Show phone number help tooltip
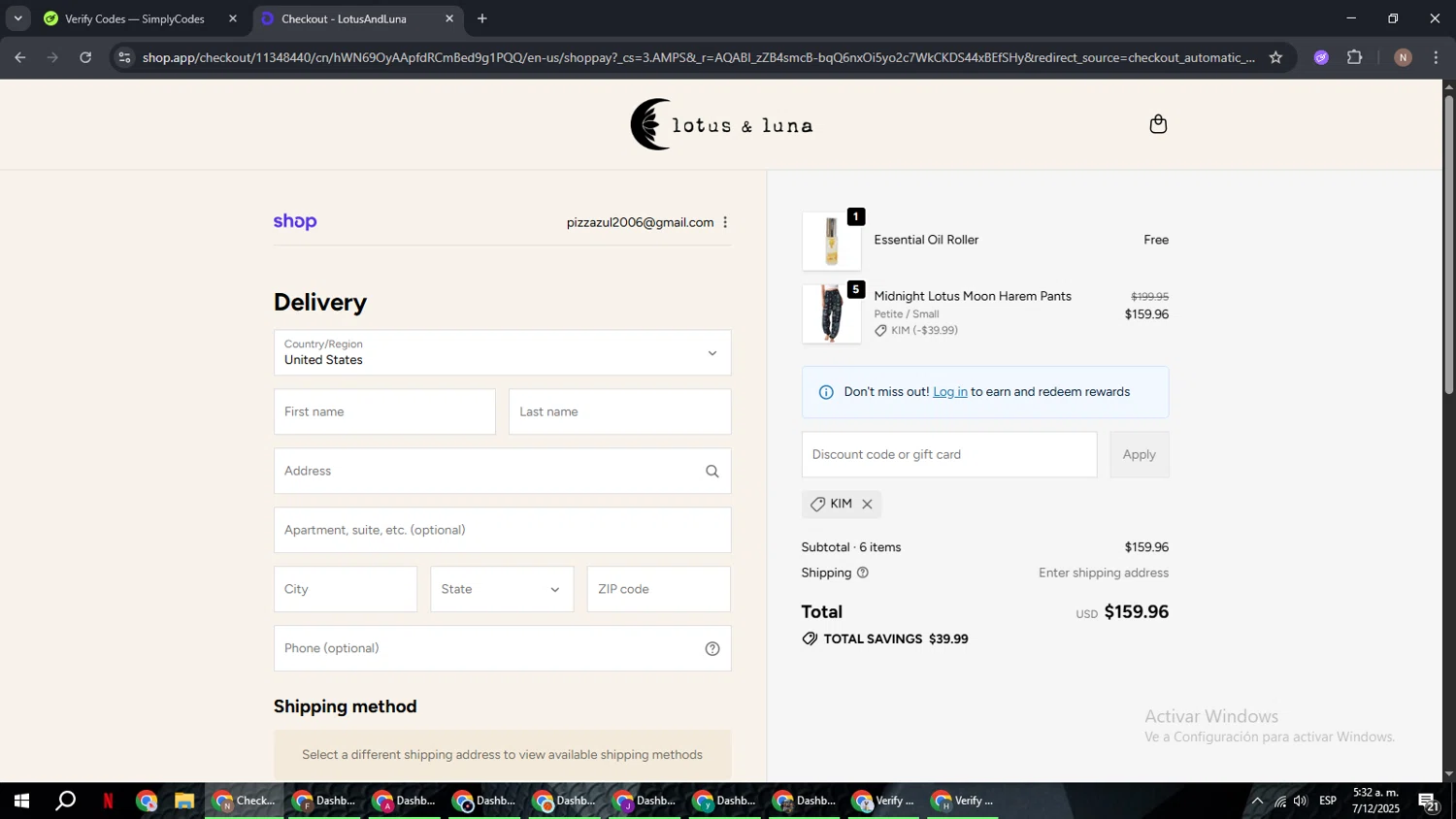The height and width of the screenshot is (819, 1456). [x=712, y=649]
